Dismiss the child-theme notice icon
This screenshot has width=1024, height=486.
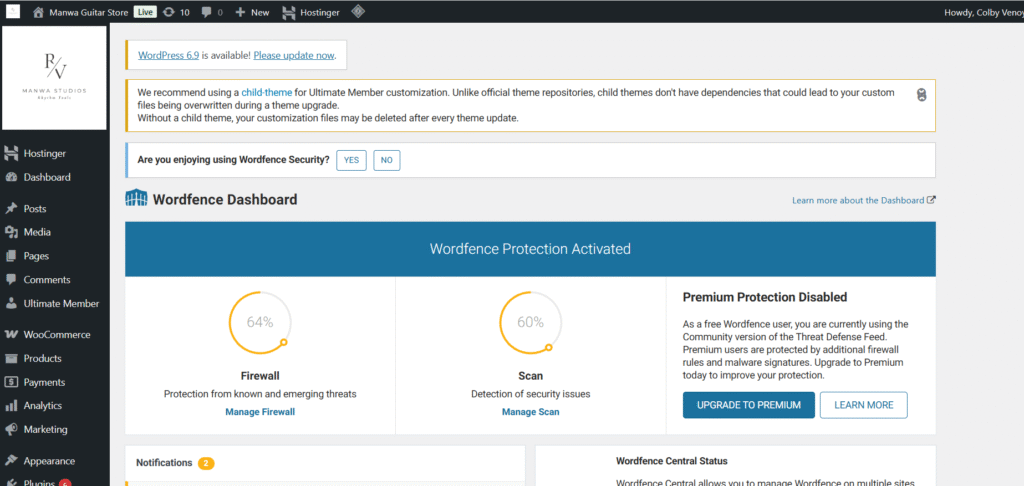[x=921, y=94]
